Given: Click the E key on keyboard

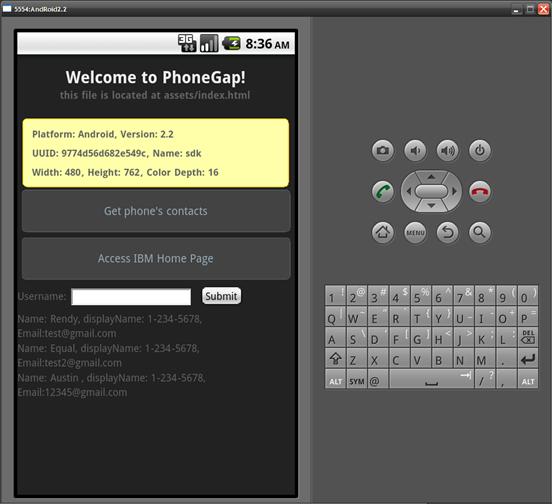Looking at the screenshot, I should point(378,316).
